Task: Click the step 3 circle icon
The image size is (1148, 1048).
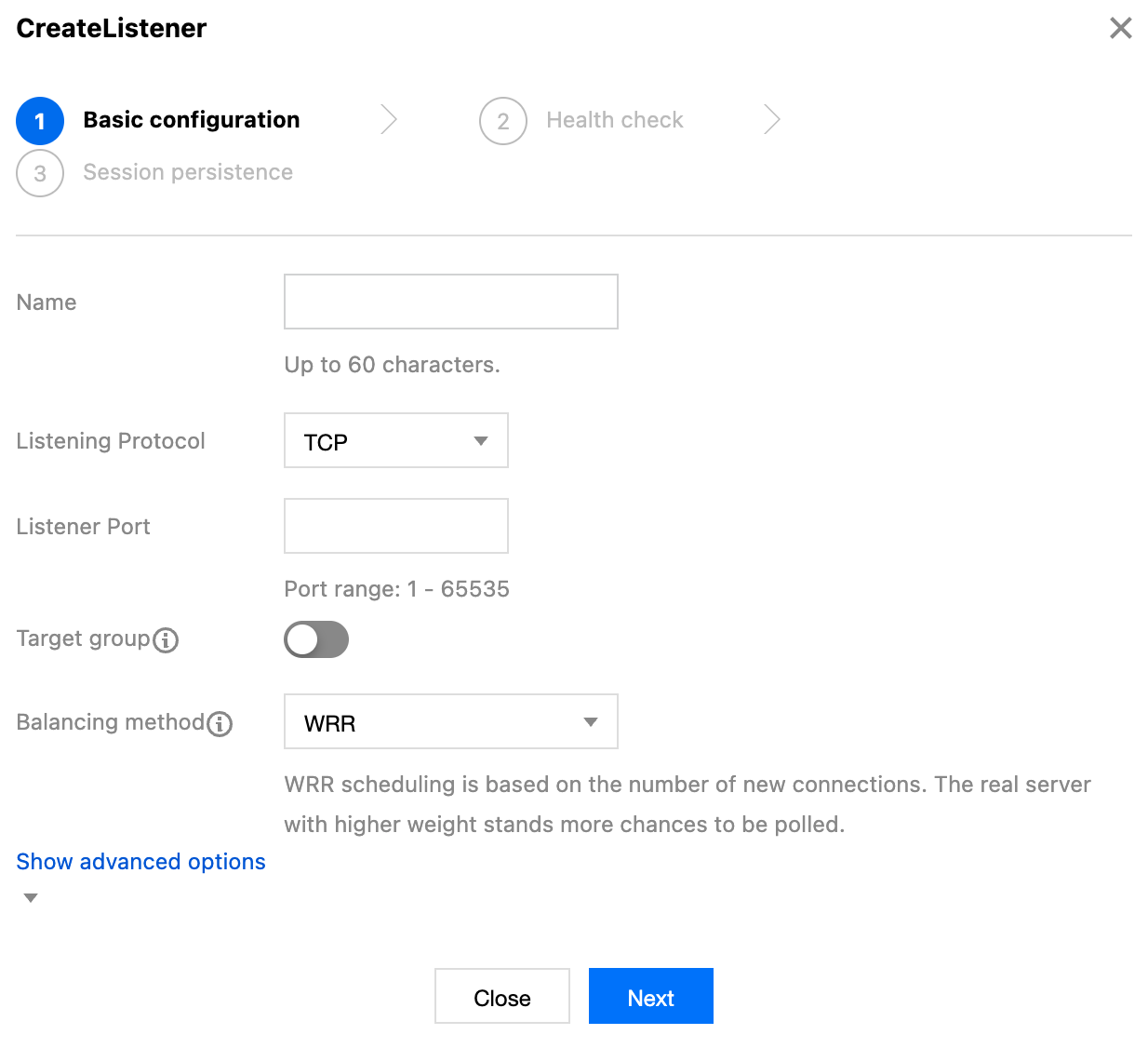Action: [x=40, y=173]
